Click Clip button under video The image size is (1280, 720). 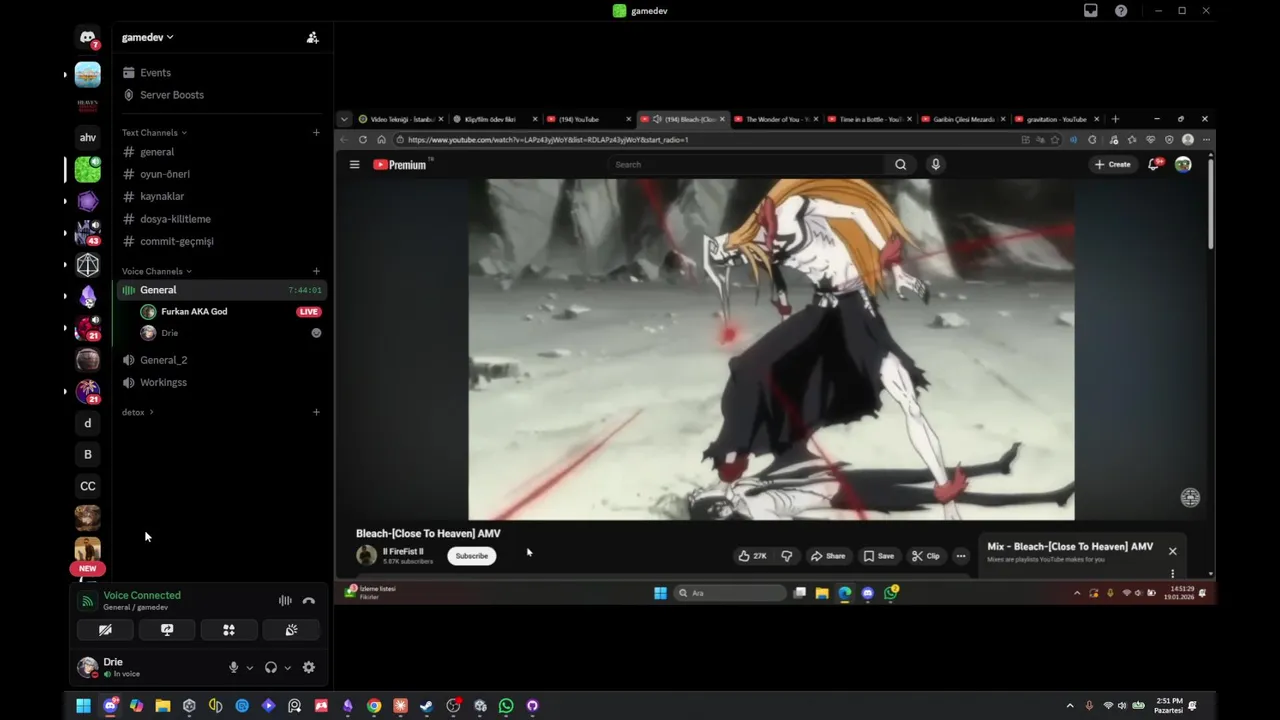(x=926, y=556)
